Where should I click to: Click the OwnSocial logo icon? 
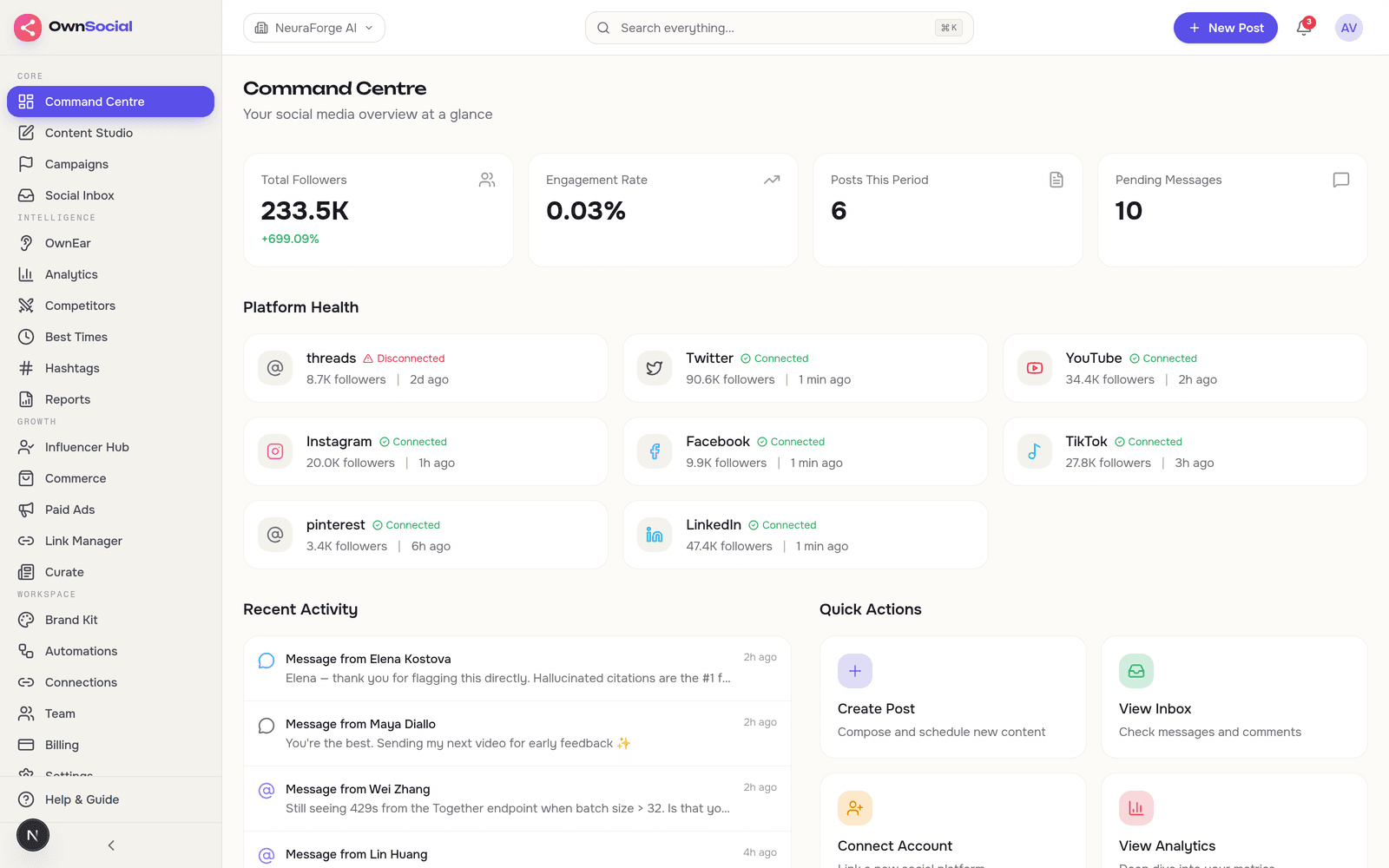coord(28,28)
